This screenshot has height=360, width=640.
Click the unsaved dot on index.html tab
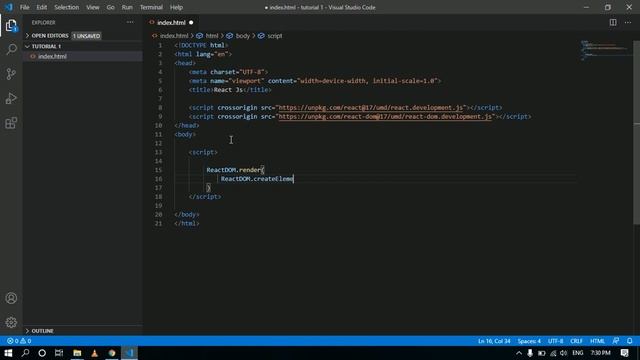pyautogui.click(x=191, y=22)
